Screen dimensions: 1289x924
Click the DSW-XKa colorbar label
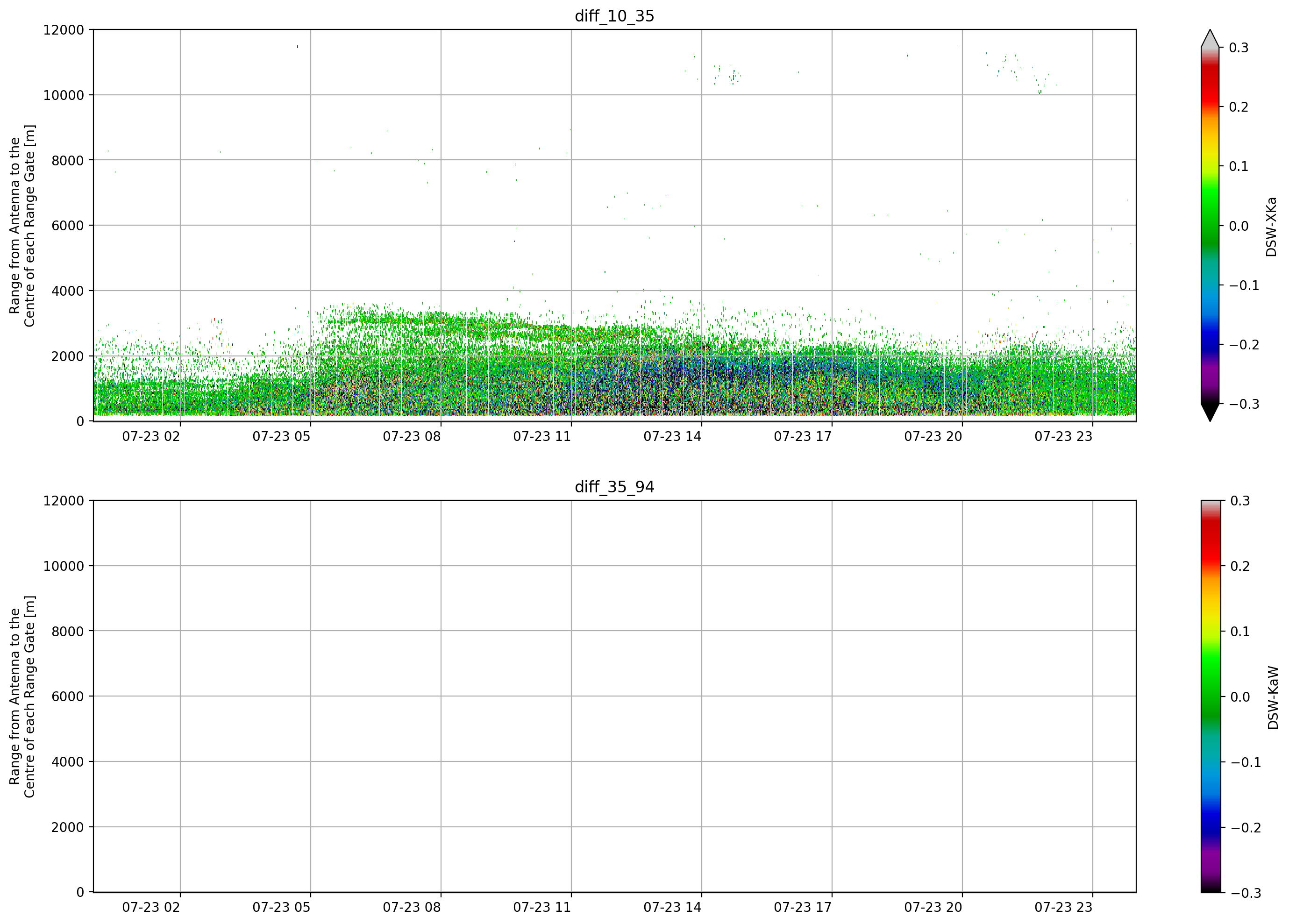tap(1271, 227)
